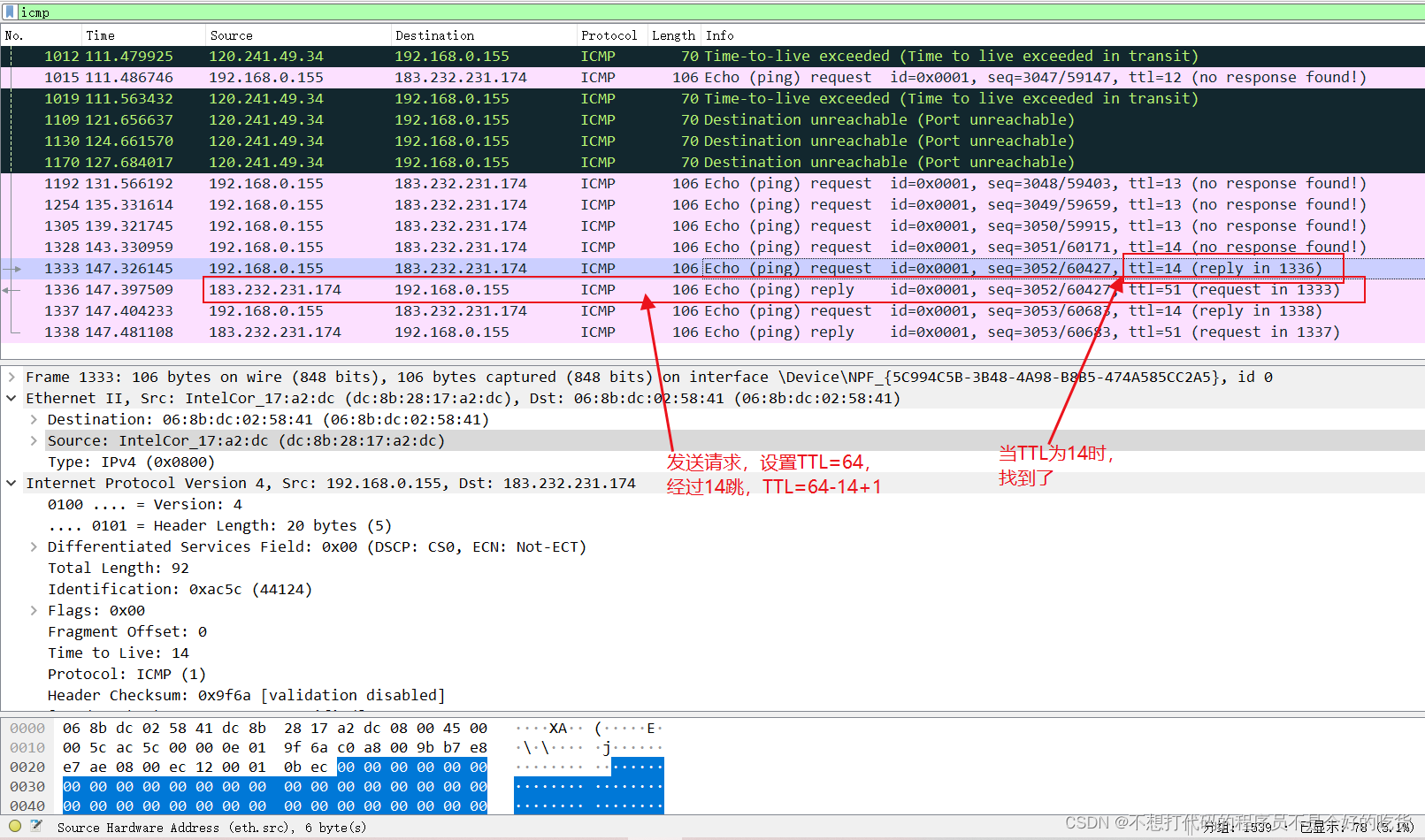The width and height of the screenshot is (1425, 840).
Task: Click the Header Checksum: 0x9f6a line
Action: [x=246, y=695]
